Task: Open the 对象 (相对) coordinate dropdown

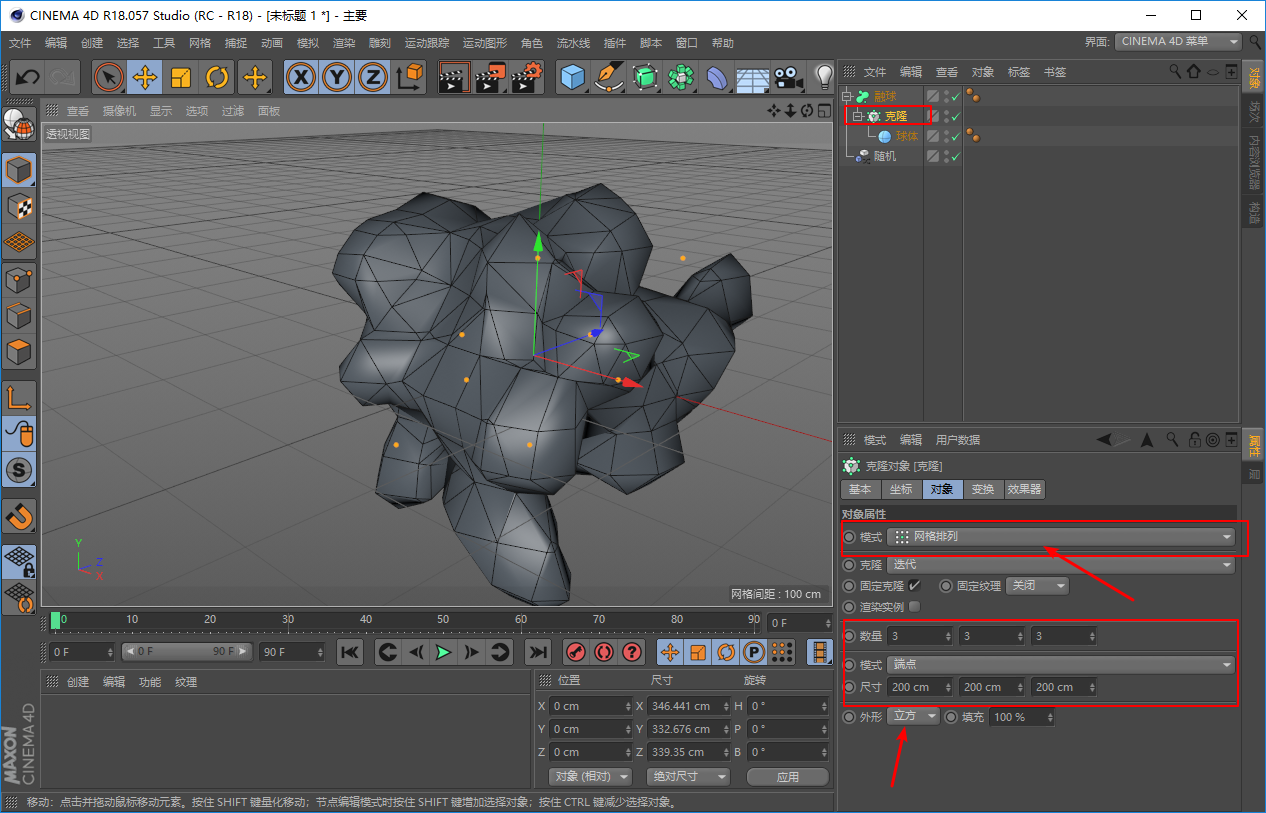Action: pyautogui.click(x=591, y=776)
